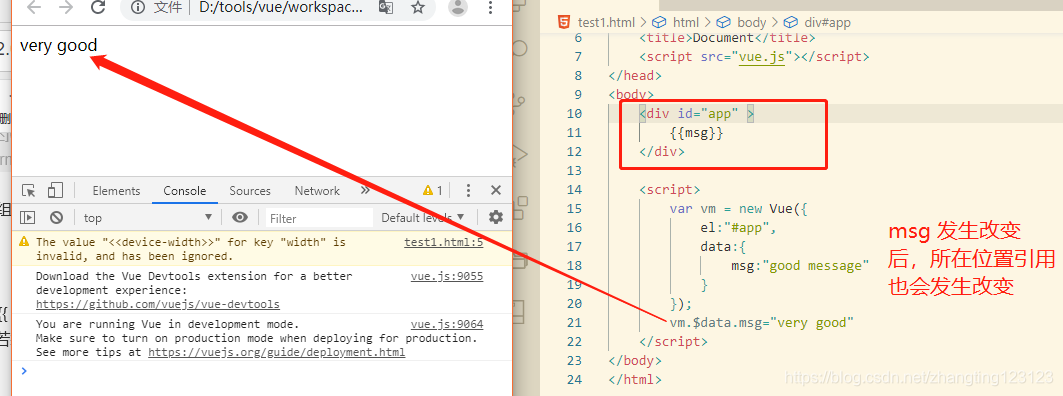Open the vue.js:9064 source link
1063x396 pixels.
tap(447, 324)
